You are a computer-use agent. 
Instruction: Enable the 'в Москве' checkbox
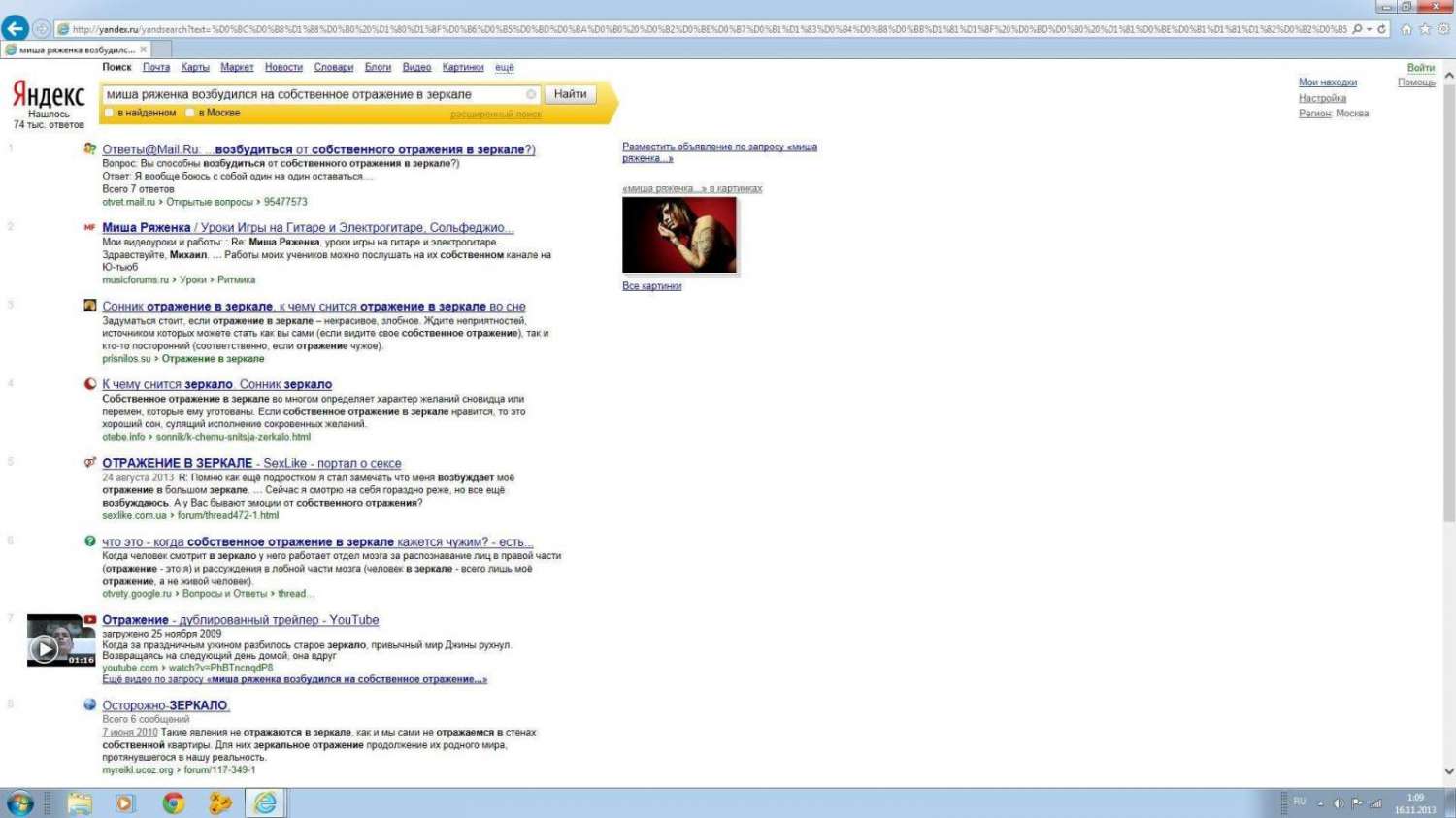point(190,113)
